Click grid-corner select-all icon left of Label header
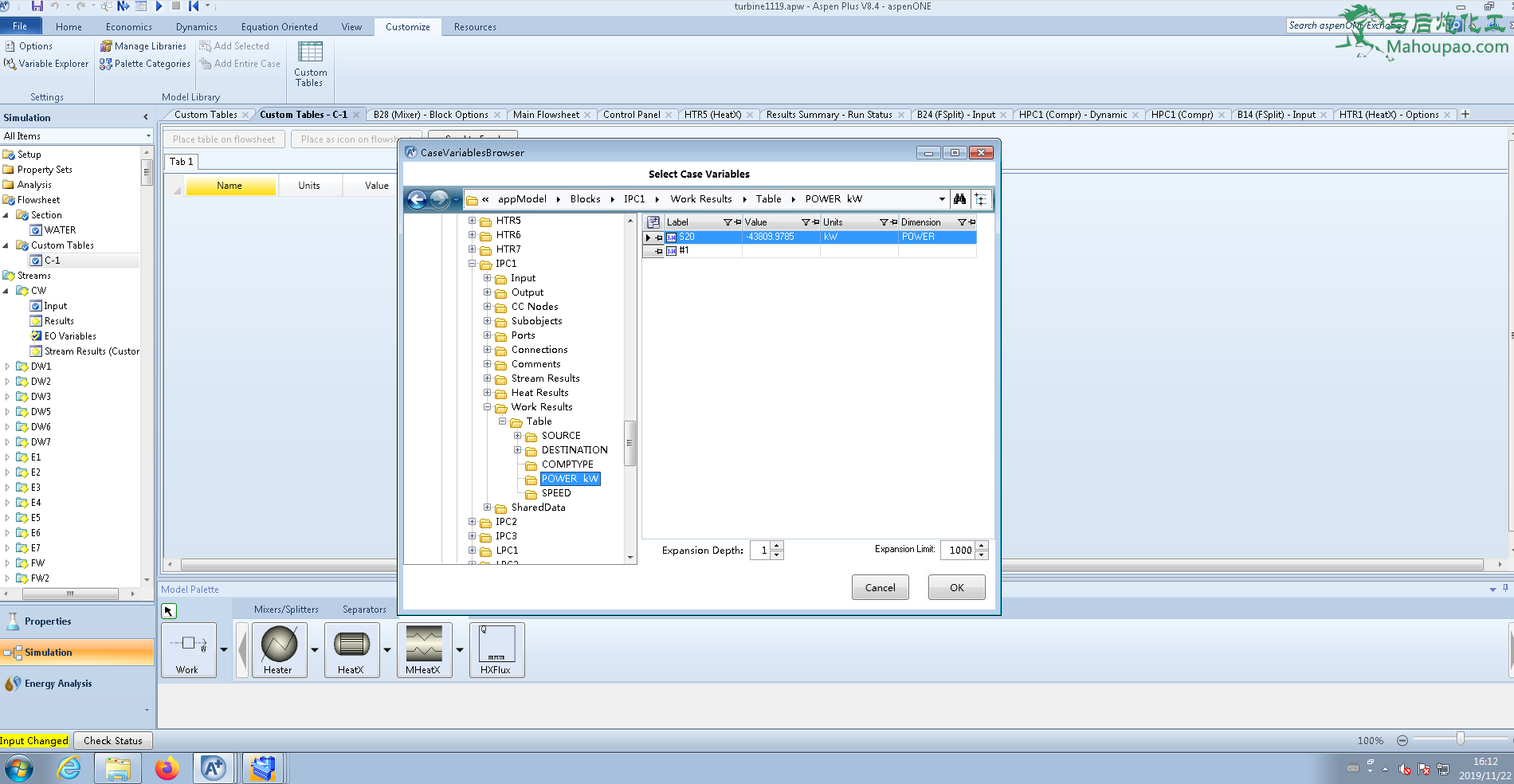The height and width of the screenshot is (784, 1514). point(653,222)
